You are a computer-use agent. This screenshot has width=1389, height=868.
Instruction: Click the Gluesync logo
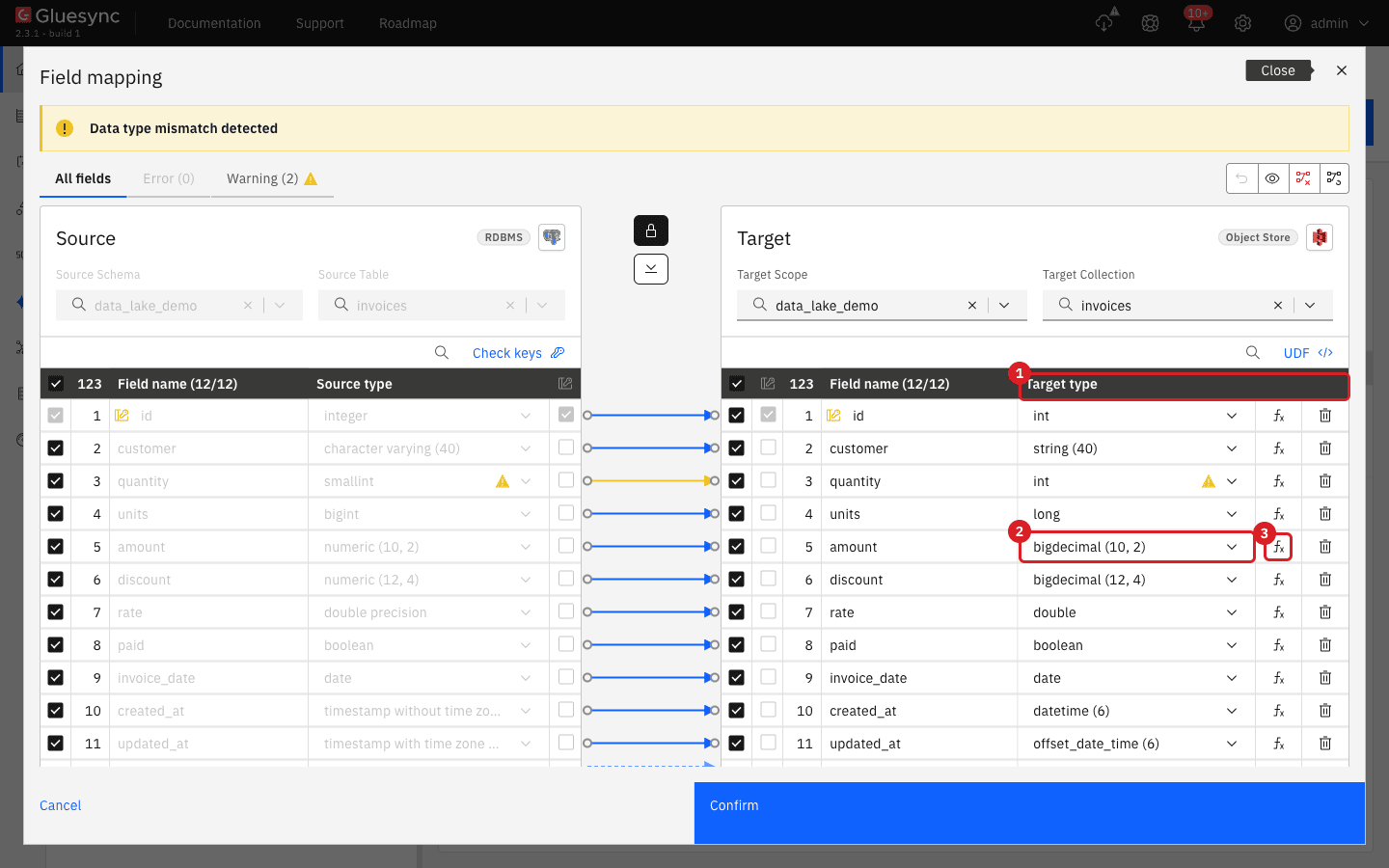pyautogui.click(x=68, y=16)
